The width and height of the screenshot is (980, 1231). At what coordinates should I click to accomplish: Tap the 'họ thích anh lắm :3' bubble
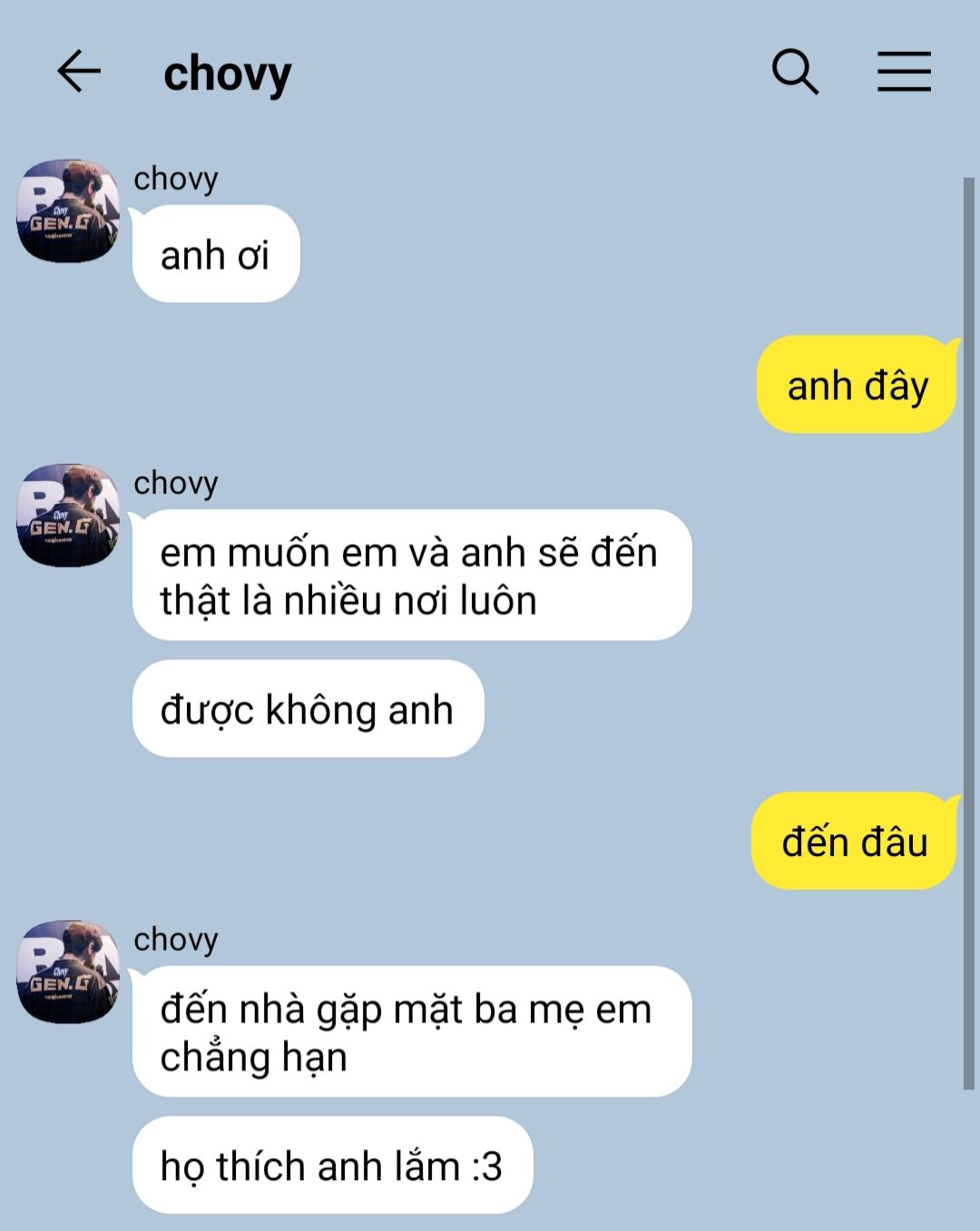click(x=332, y=1165)
